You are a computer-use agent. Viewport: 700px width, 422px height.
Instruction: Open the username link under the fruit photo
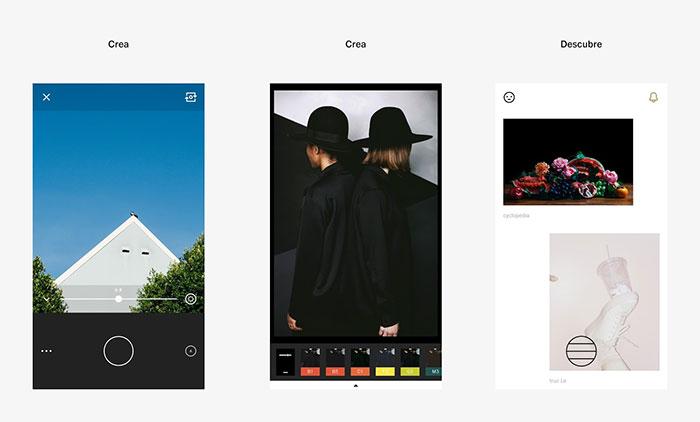(516, 216)
